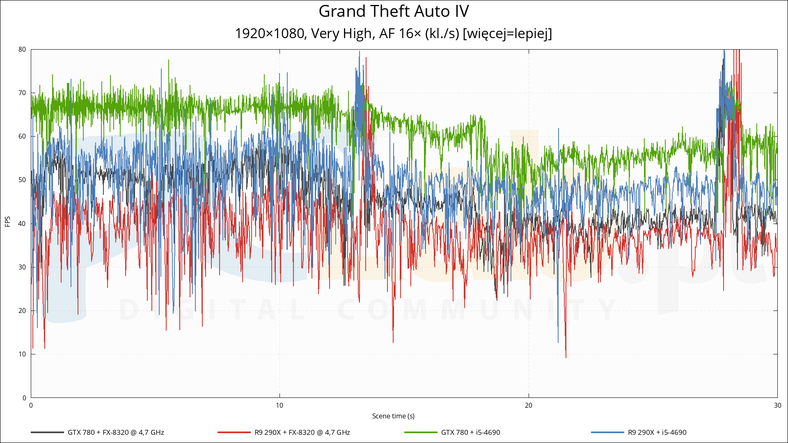
Task: Click the y-axis value 30
Action: 22,267
